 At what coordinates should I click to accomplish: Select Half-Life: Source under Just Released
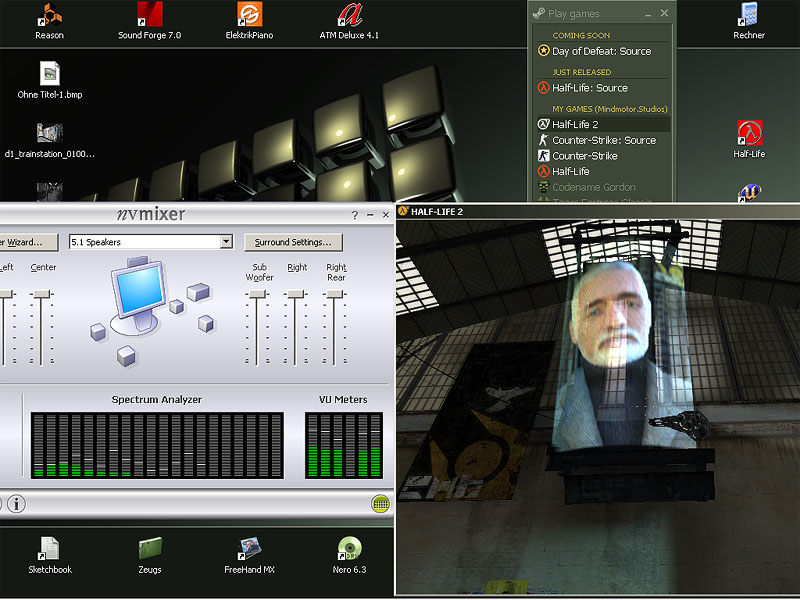point(603,88)
